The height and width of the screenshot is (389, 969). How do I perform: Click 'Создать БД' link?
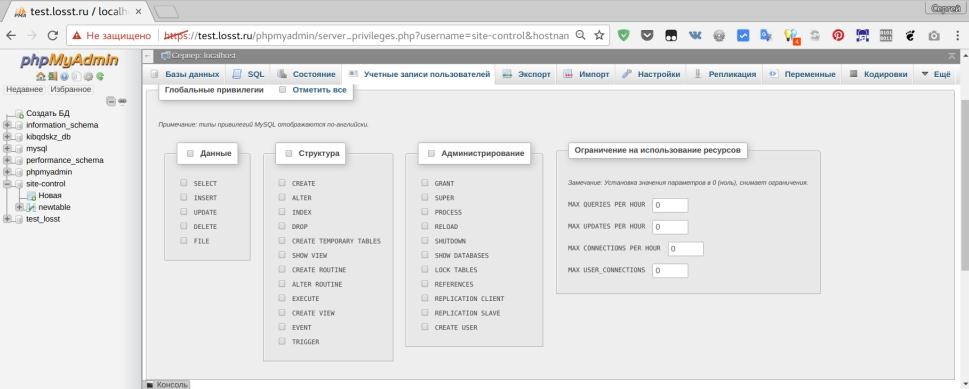pos(48,113)
